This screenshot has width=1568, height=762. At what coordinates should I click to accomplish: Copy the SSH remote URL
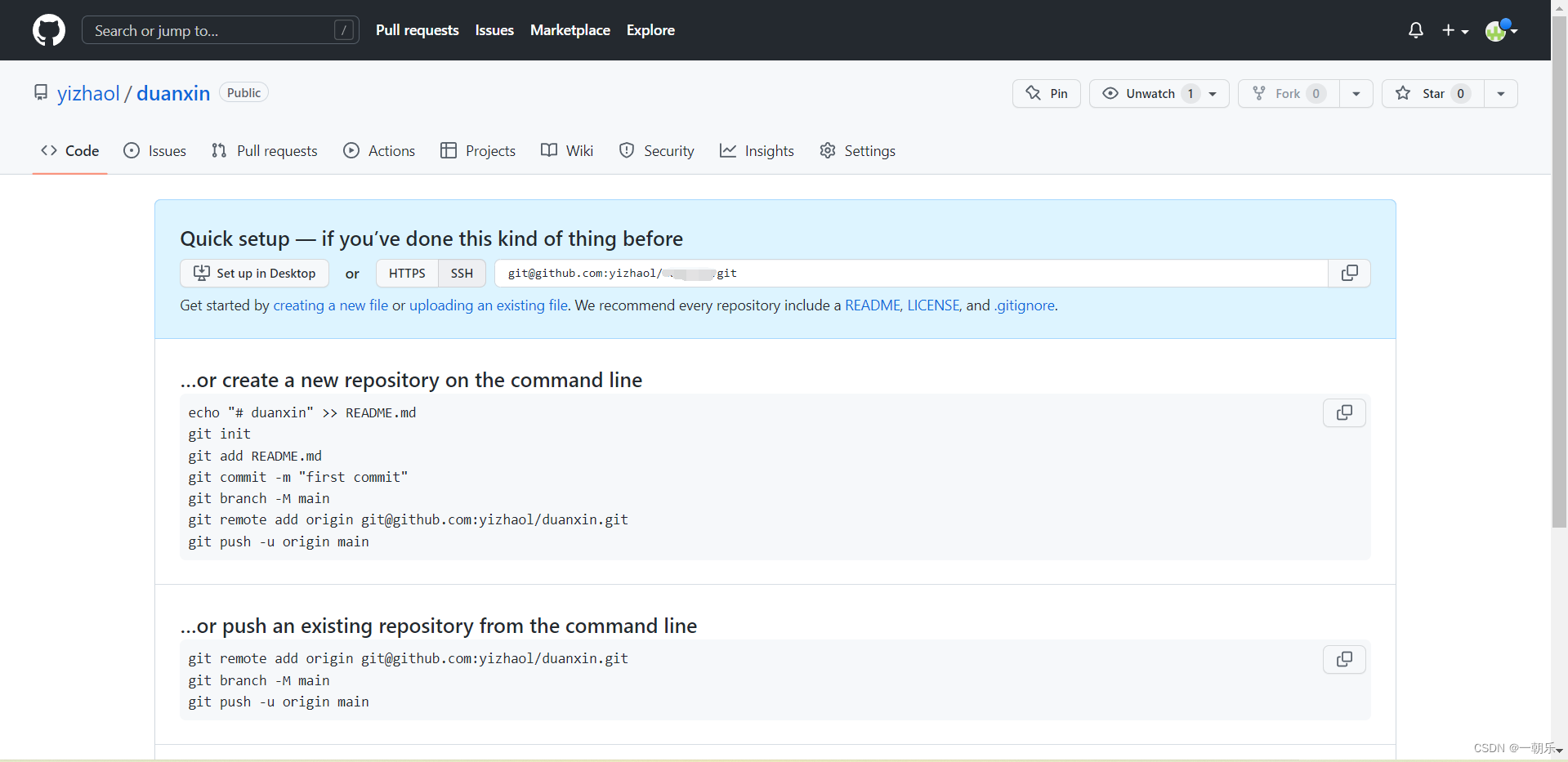tap(1349, 273)
